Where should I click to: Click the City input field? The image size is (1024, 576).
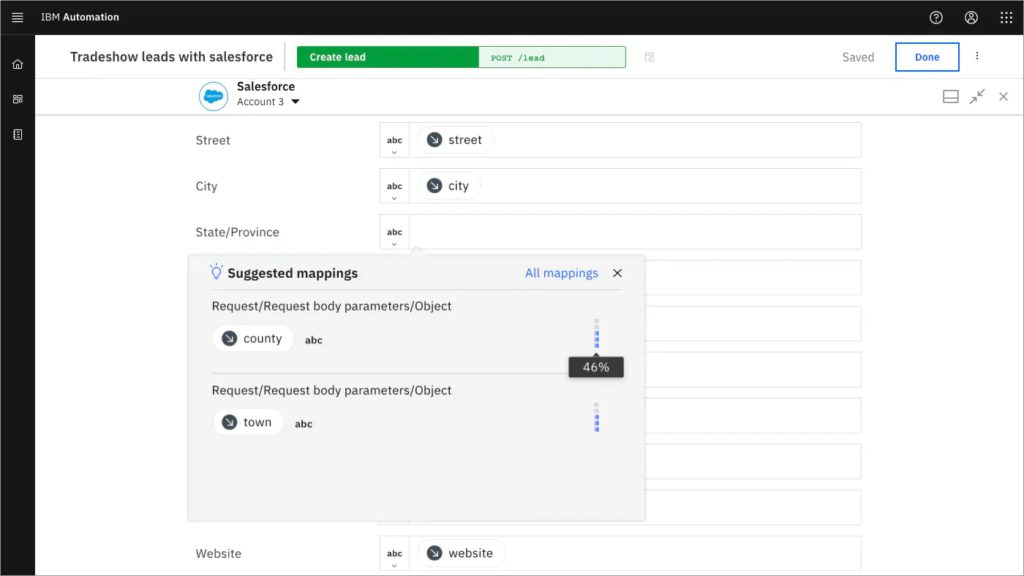tap(635, 186)
